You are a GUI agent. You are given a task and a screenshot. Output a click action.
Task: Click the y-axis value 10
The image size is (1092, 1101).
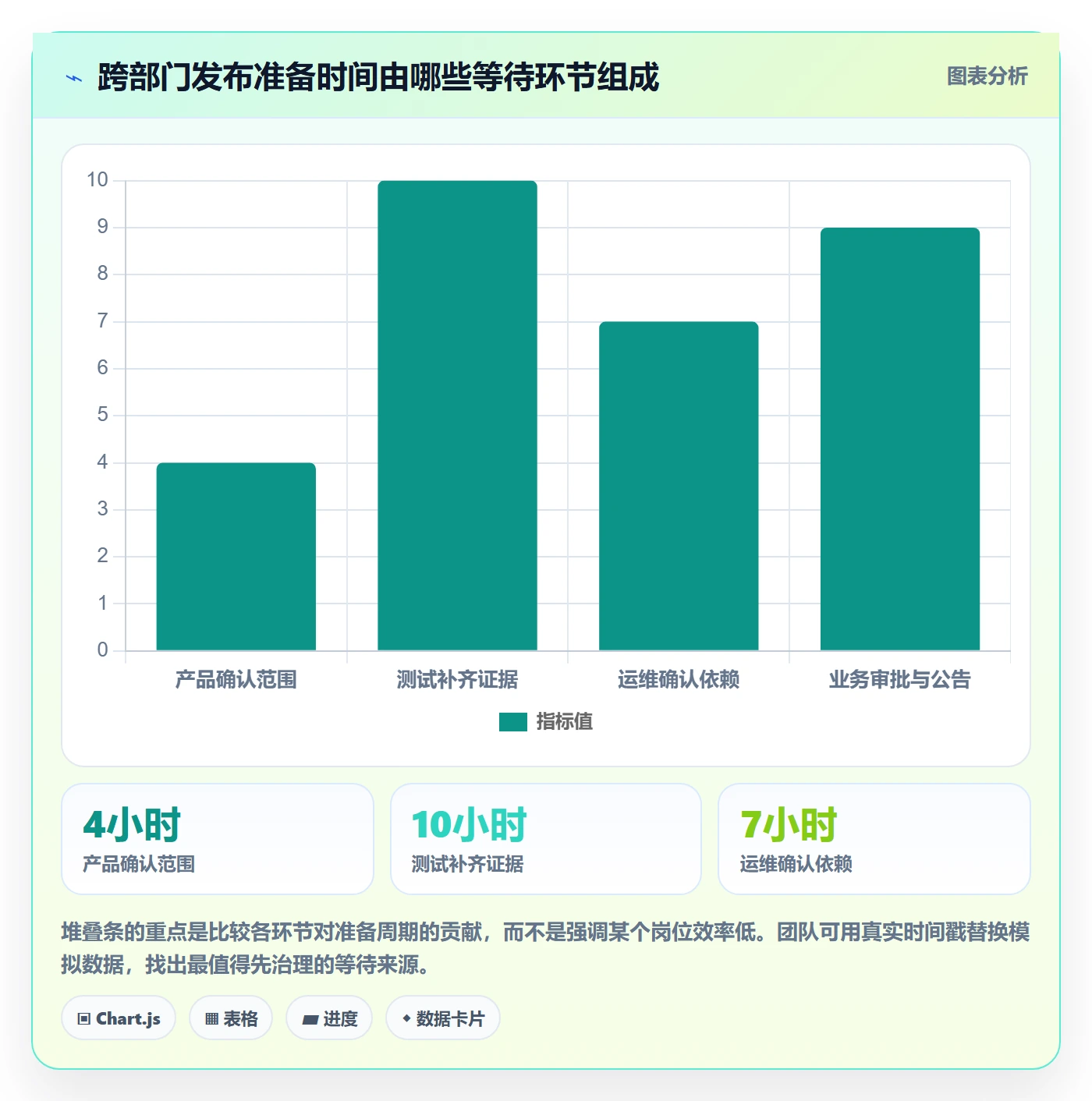click(97, 180)
